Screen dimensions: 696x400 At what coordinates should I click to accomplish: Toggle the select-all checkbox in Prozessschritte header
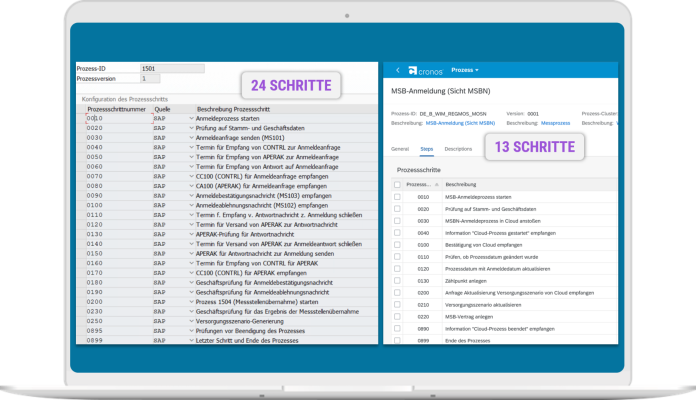point(397,185)
